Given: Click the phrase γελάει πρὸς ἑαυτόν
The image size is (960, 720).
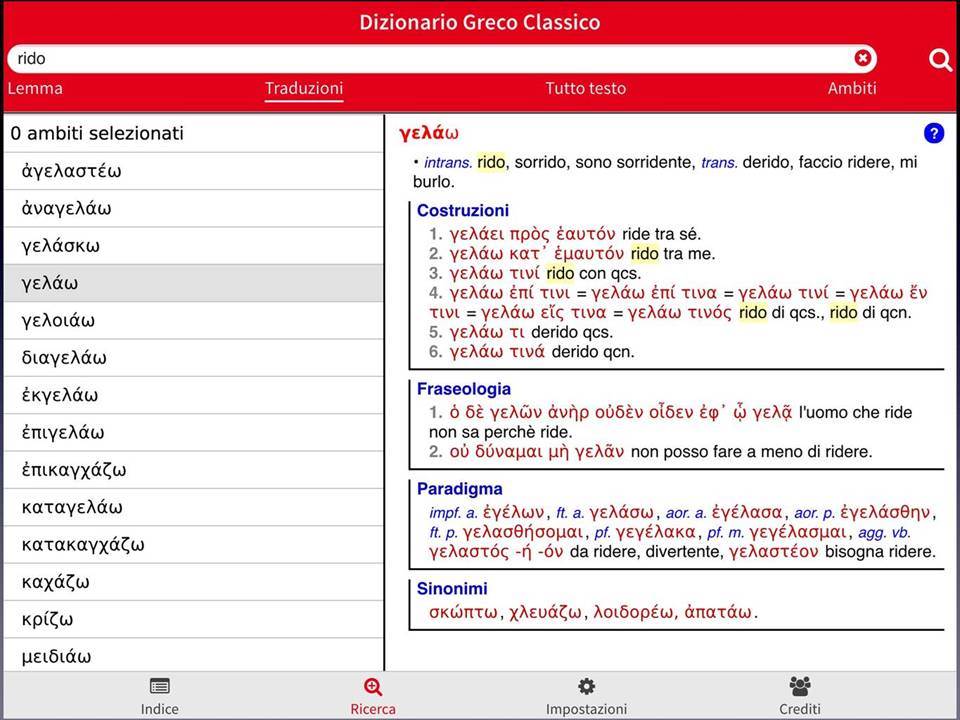Looking at the screenshot, I should coord(532,234).
